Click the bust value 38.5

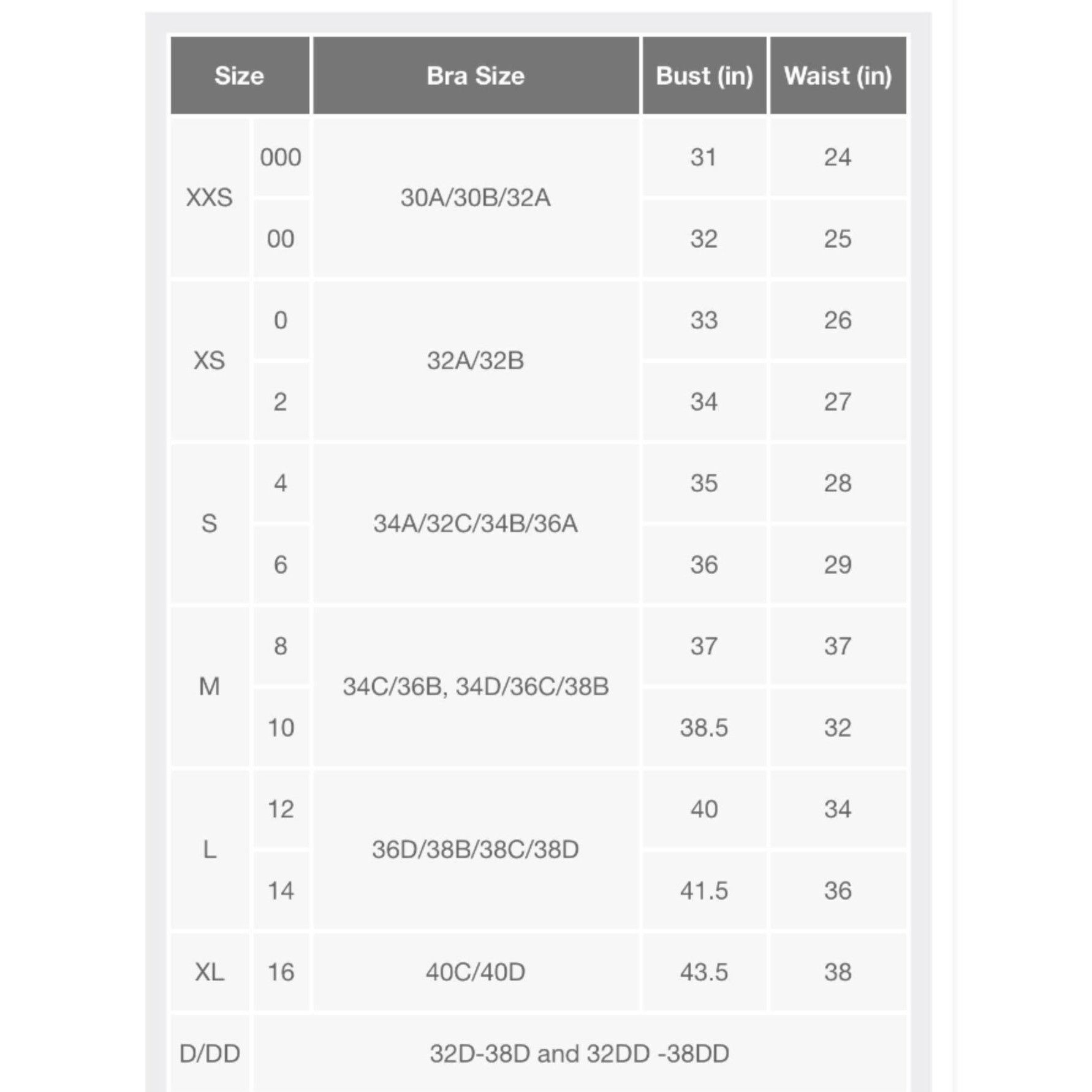[x=704, y=727]
